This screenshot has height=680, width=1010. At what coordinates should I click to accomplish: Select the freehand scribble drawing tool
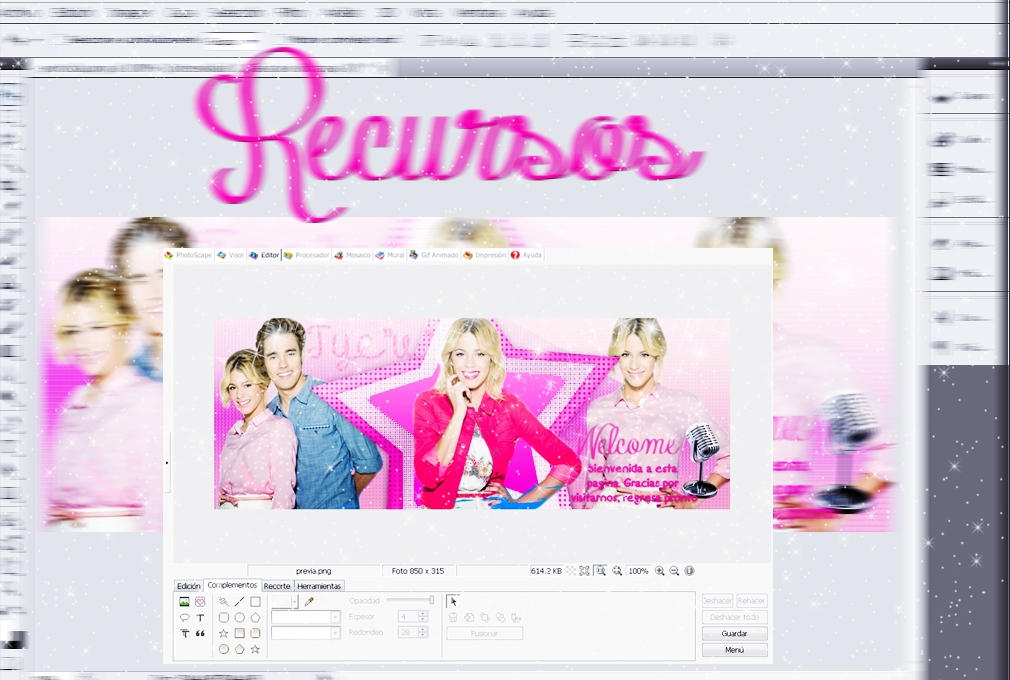[224, 601]
